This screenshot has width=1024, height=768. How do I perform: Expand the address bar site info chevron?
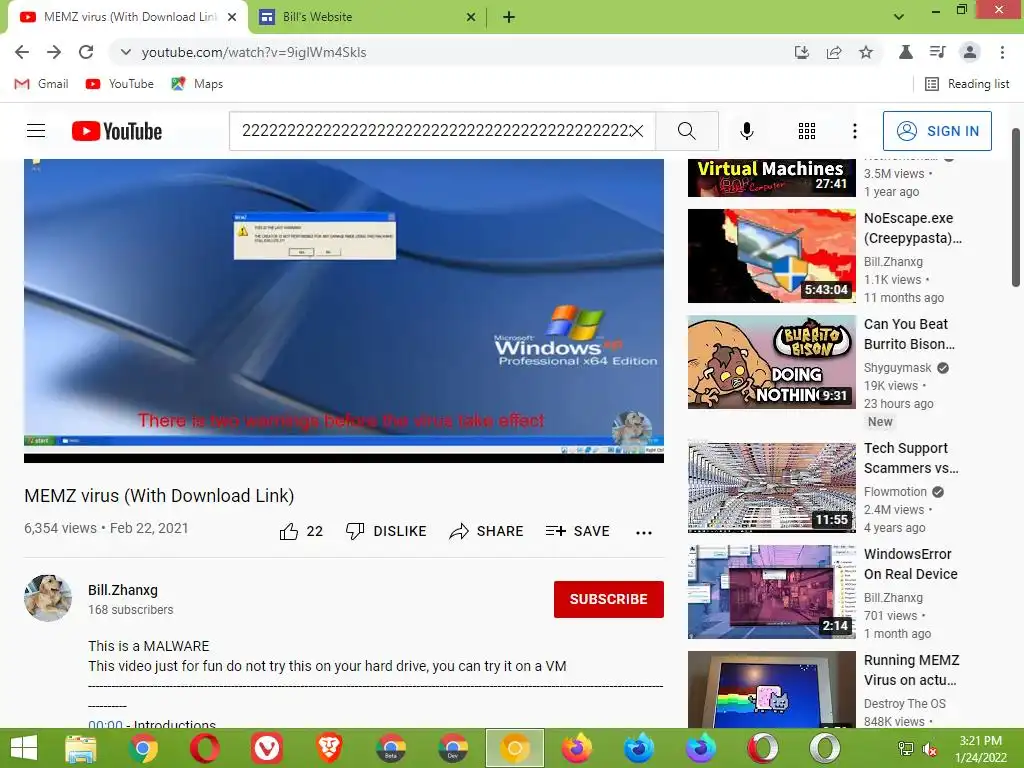point(125,52)
